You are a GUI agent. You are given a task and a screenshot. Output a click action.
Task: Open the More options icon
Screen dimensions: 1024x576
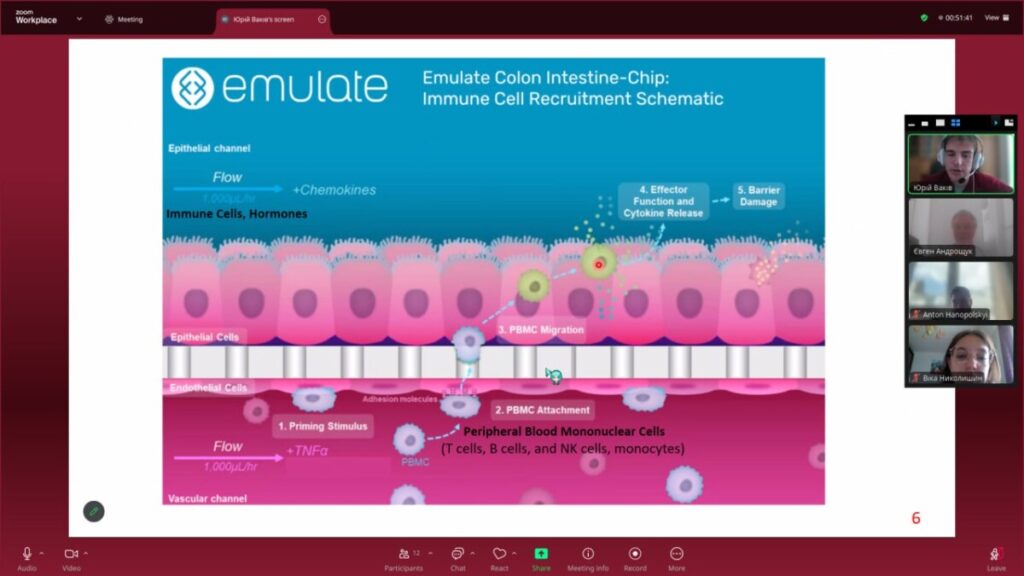pos(677,554)
